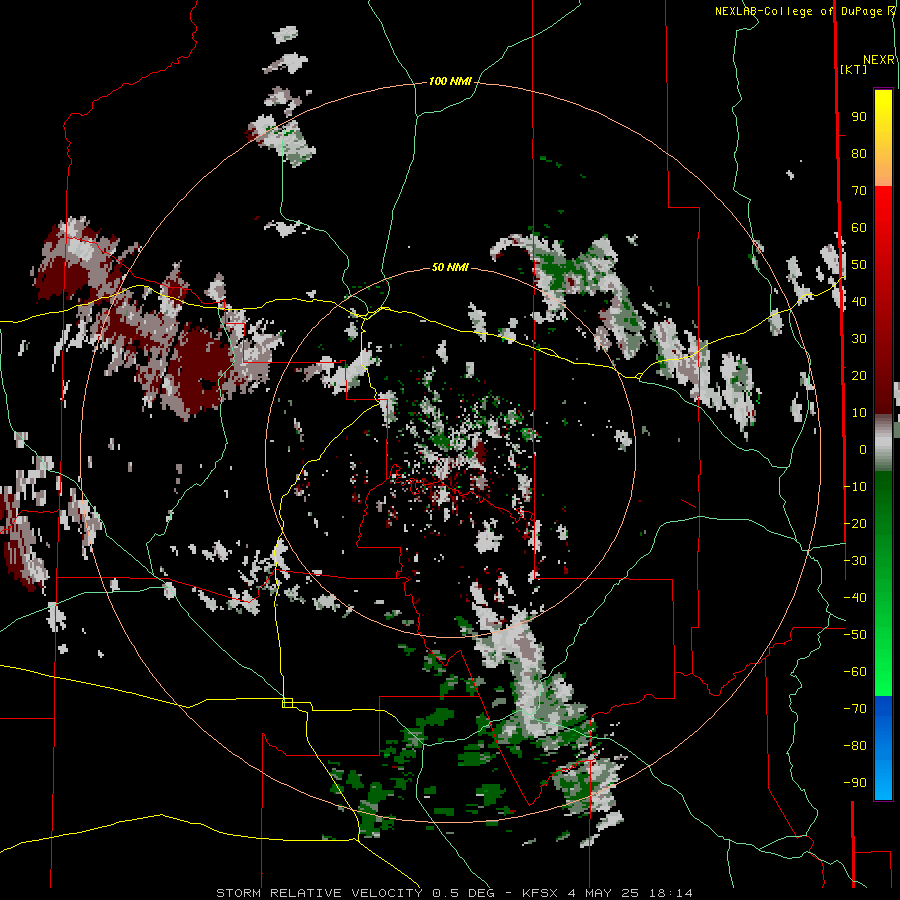The image size is (900, 900).
Task: Click the -50 value on the velocity scale
Action: pyautogui.click(x=855, y=635)
